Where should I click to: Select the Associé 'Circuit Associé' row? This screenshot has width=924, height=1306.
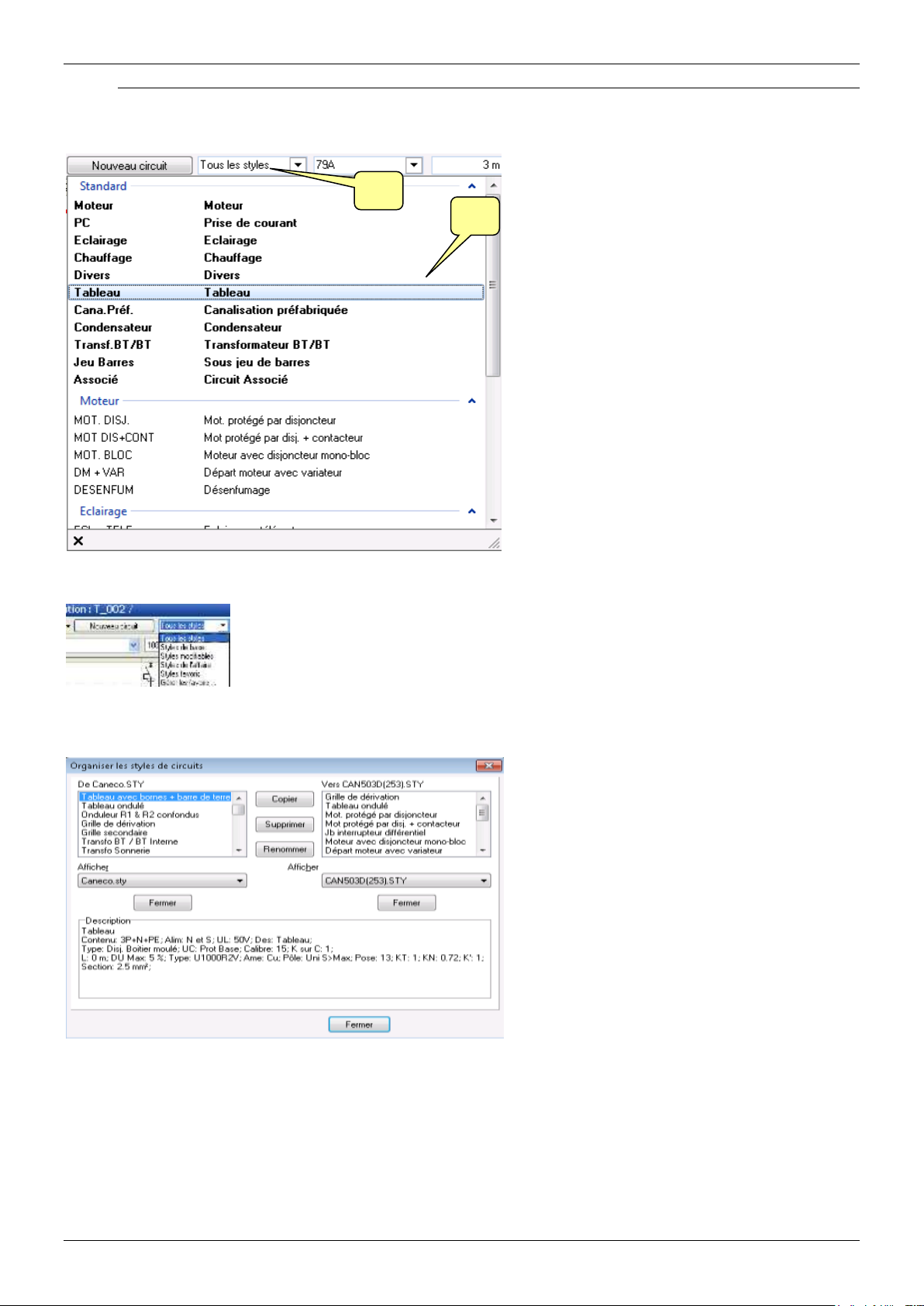click(277, 380)
